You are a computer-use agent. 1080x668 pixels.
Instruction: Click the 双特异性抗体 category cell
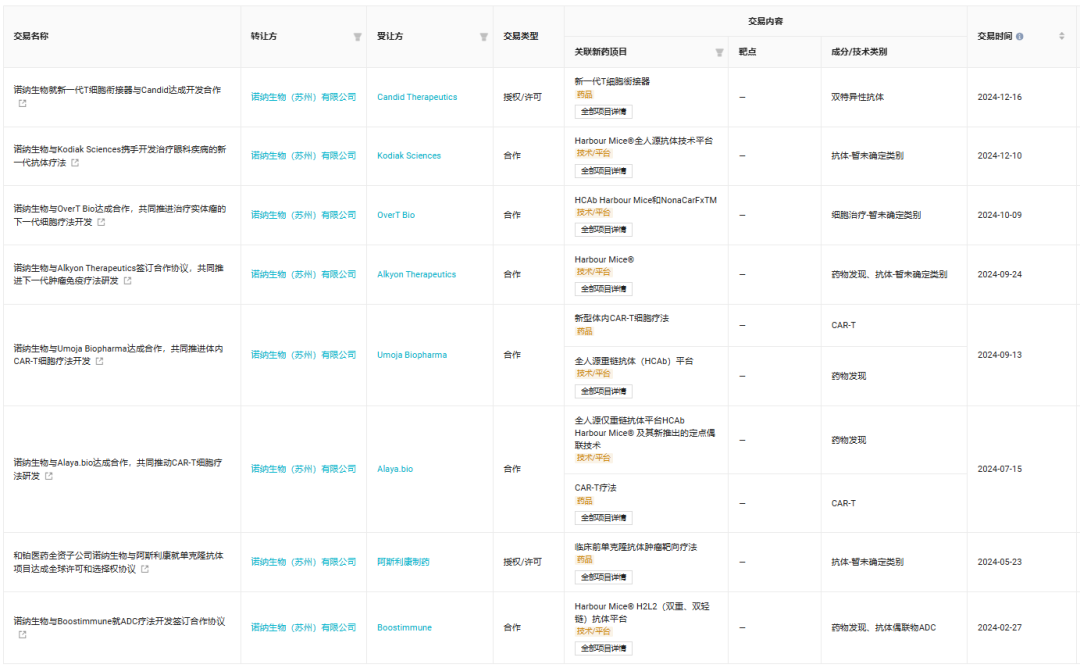858,97
